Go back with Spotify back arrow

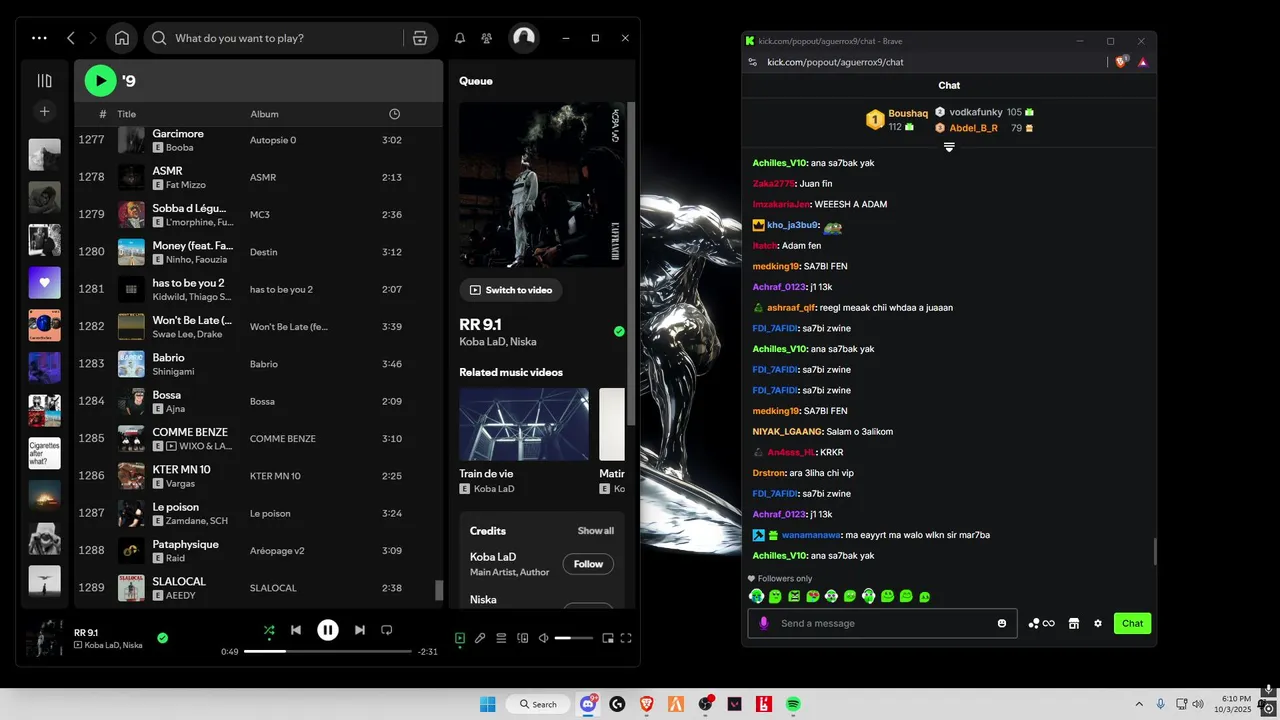[71, 38]
